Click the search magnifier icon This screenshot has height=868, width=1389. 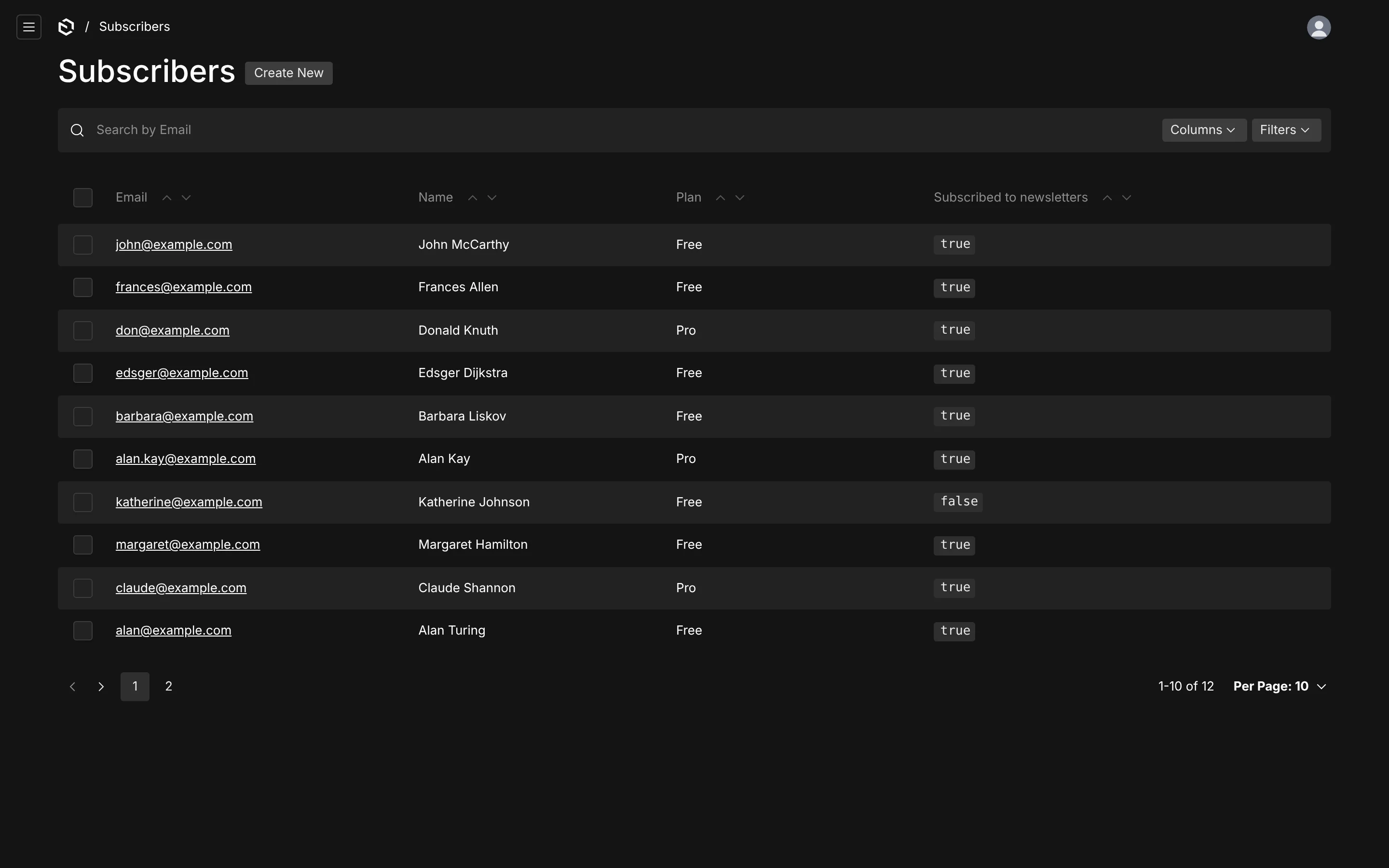pyautogui.click(x=77, y=130)
